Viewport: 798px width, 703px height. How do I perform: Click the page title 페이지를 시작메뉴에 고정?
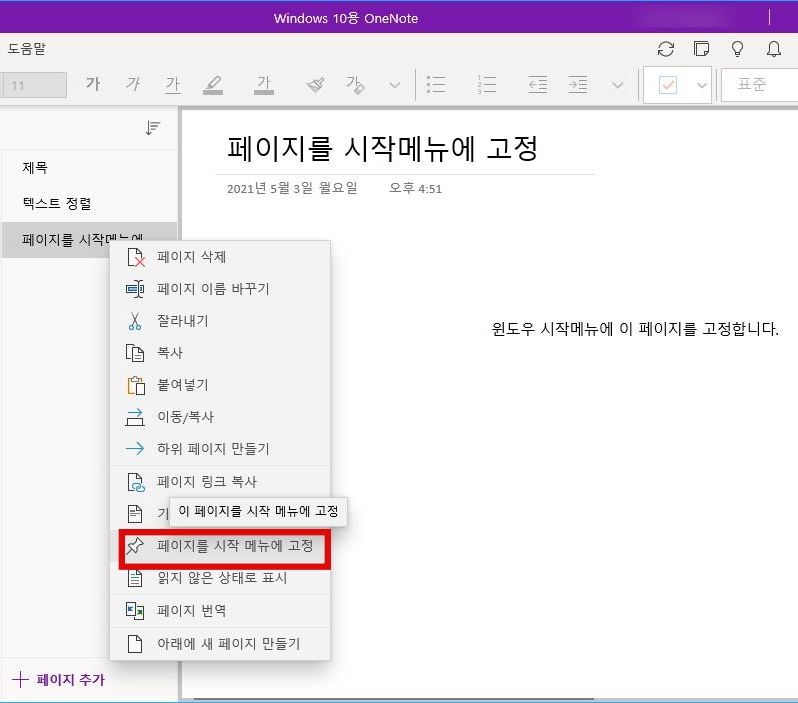click(382, 149)
